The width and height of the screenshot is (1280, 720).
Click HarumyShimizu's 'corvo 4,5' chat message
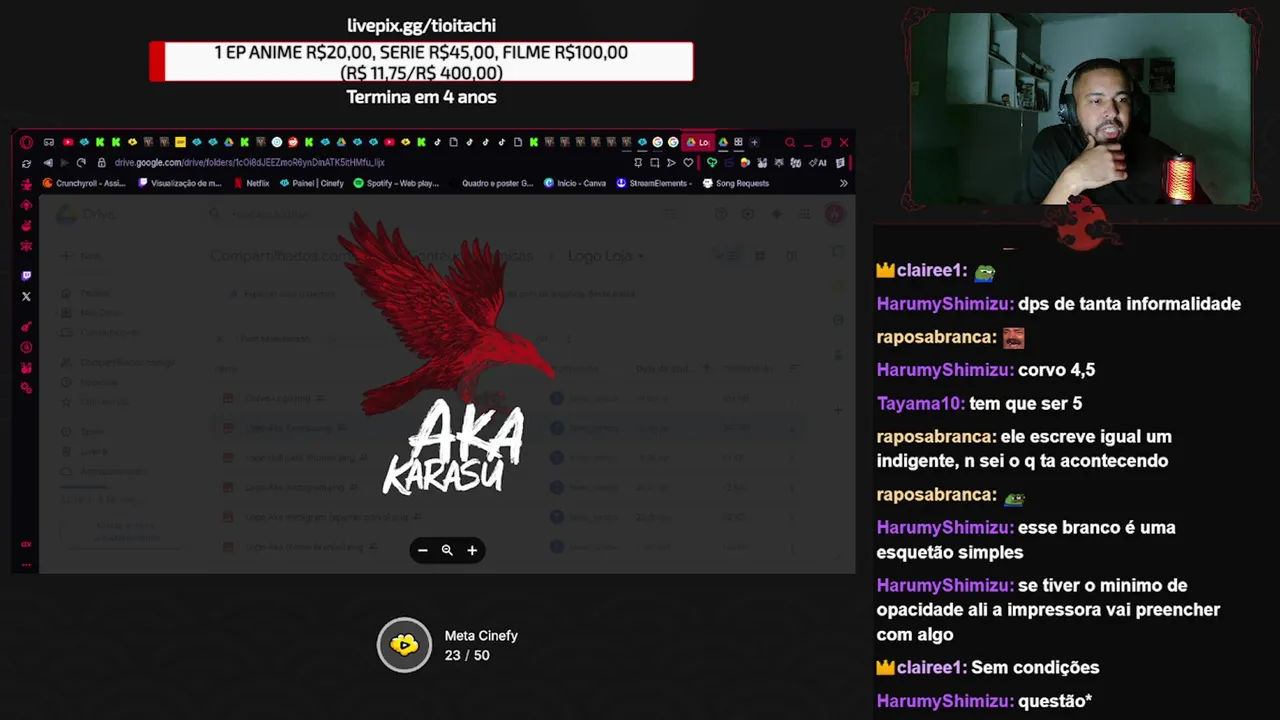click(986, 370)
